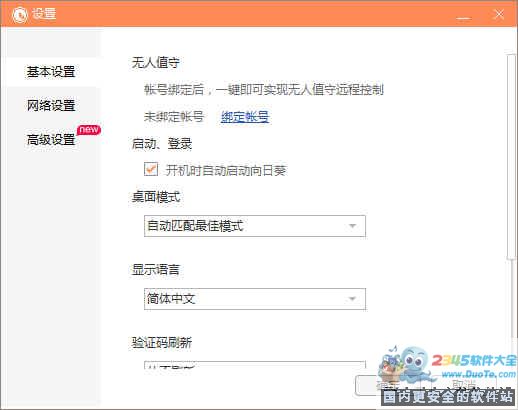Open the 自动匹配最佳模式 combo box
Image resolution: width=518 pixels, height=410 pixels.
pos(255,226)
